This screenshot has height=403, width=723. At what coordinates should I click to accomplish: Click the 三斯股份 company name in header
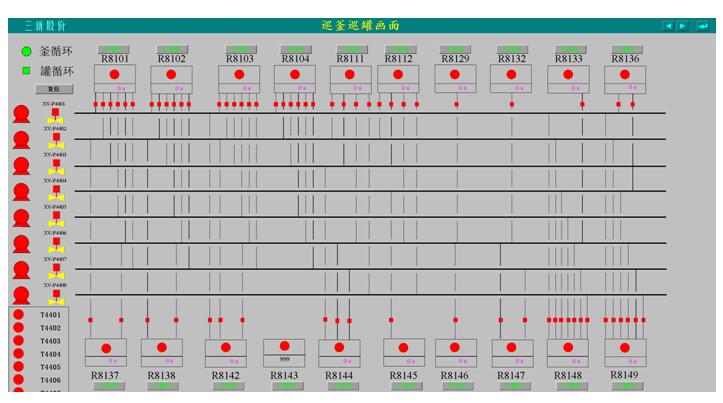tap(45, 26)
